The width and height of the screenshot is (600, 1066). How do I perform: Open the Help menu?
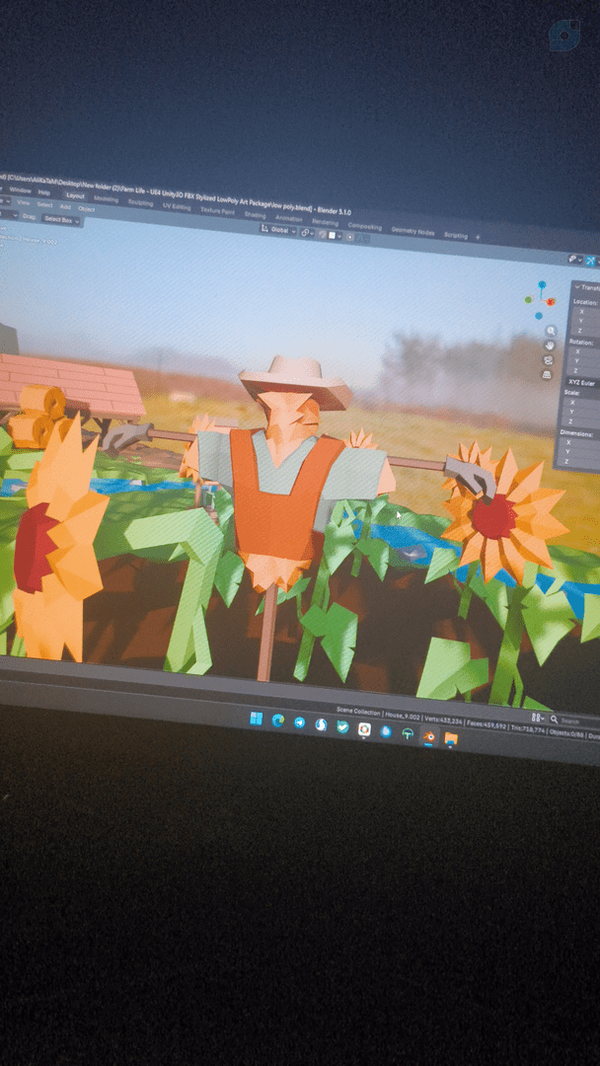click(x=44, y=192)
